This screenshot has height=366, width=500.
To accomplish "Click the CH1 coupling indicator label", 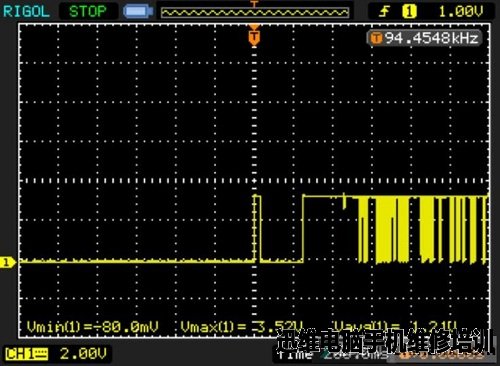I will click(27, 354).
